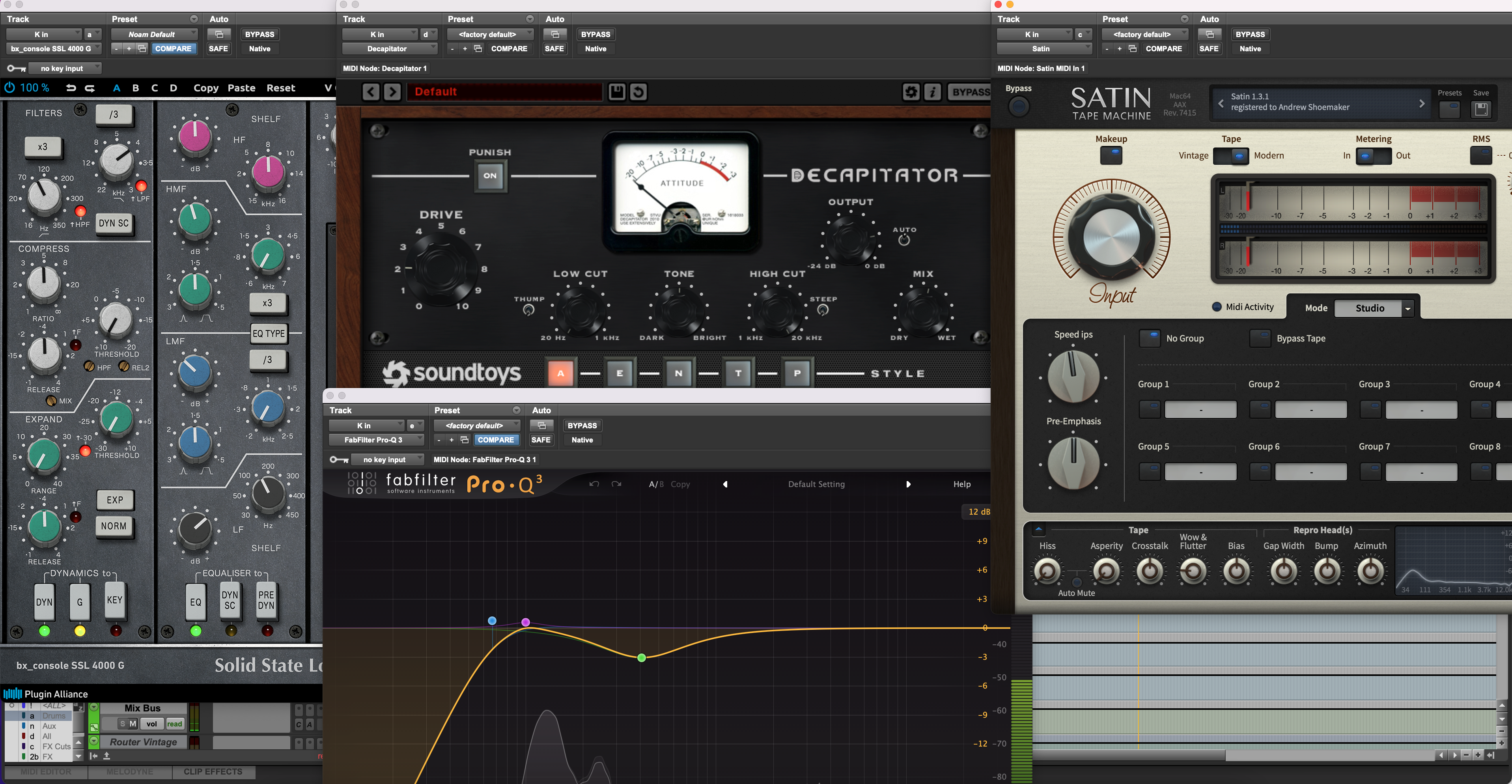Switch to CLIP EFFECTS tab
The width and height of the screenshot is (1512, 784).
point(213,772)
